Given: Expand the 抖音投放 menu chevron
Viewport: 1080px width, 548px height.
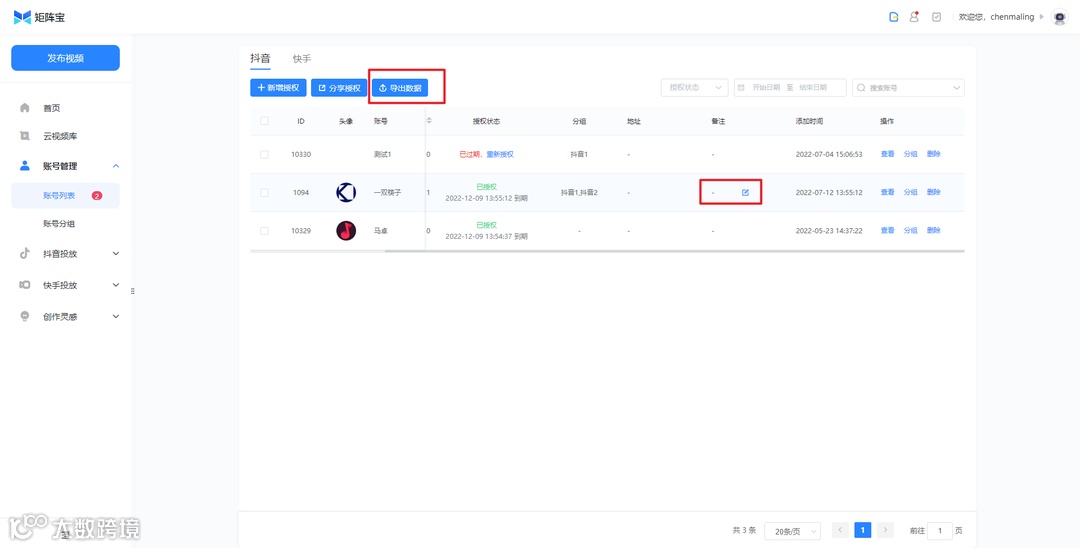Looking at the screenshot, I should click(116, 253).
